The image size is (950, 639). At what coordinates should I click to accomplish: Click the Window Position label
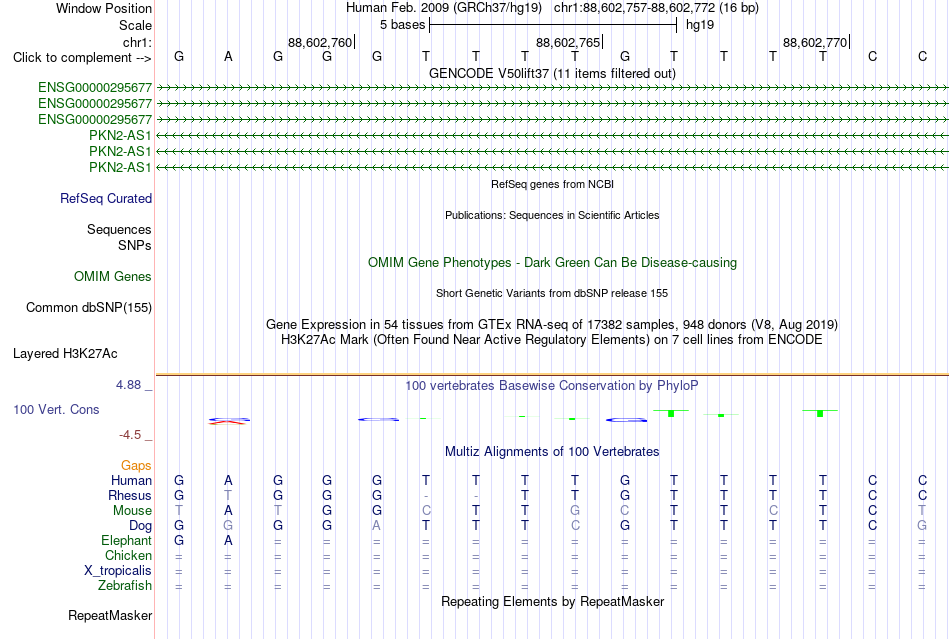(104, 8)
